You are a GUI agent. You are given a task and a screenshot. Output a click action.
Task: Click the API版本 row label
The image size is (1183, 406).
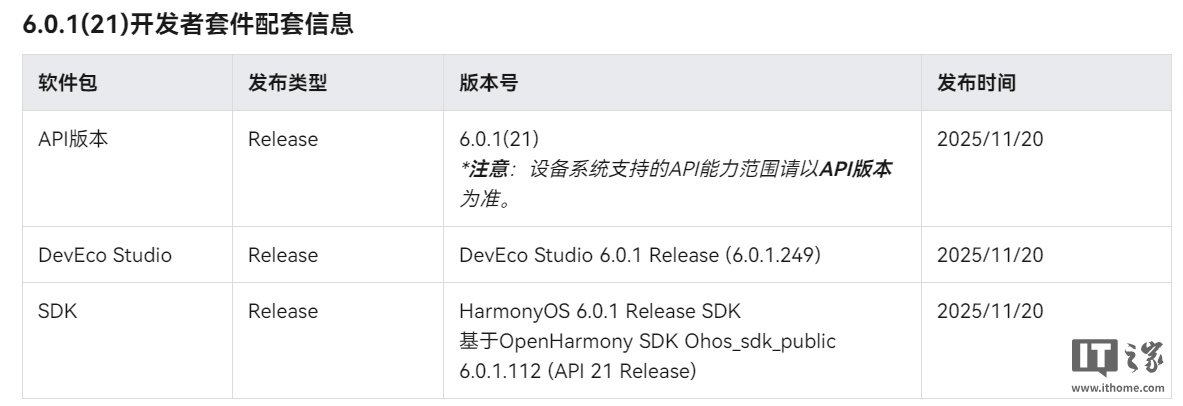[x=73, y=140]
